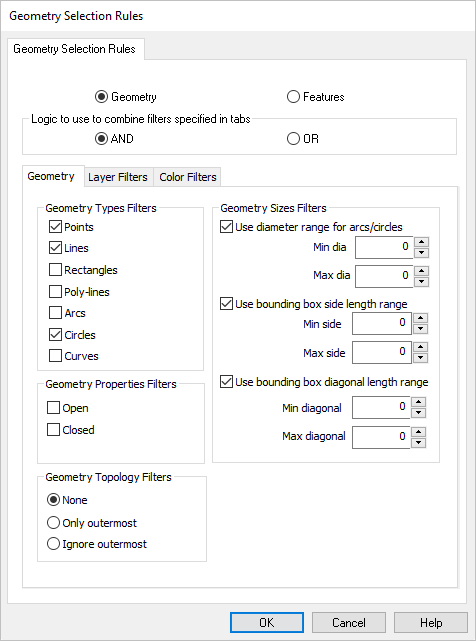
Task: Decrease Min diagonal with down arrow
Action: point(418,413)
